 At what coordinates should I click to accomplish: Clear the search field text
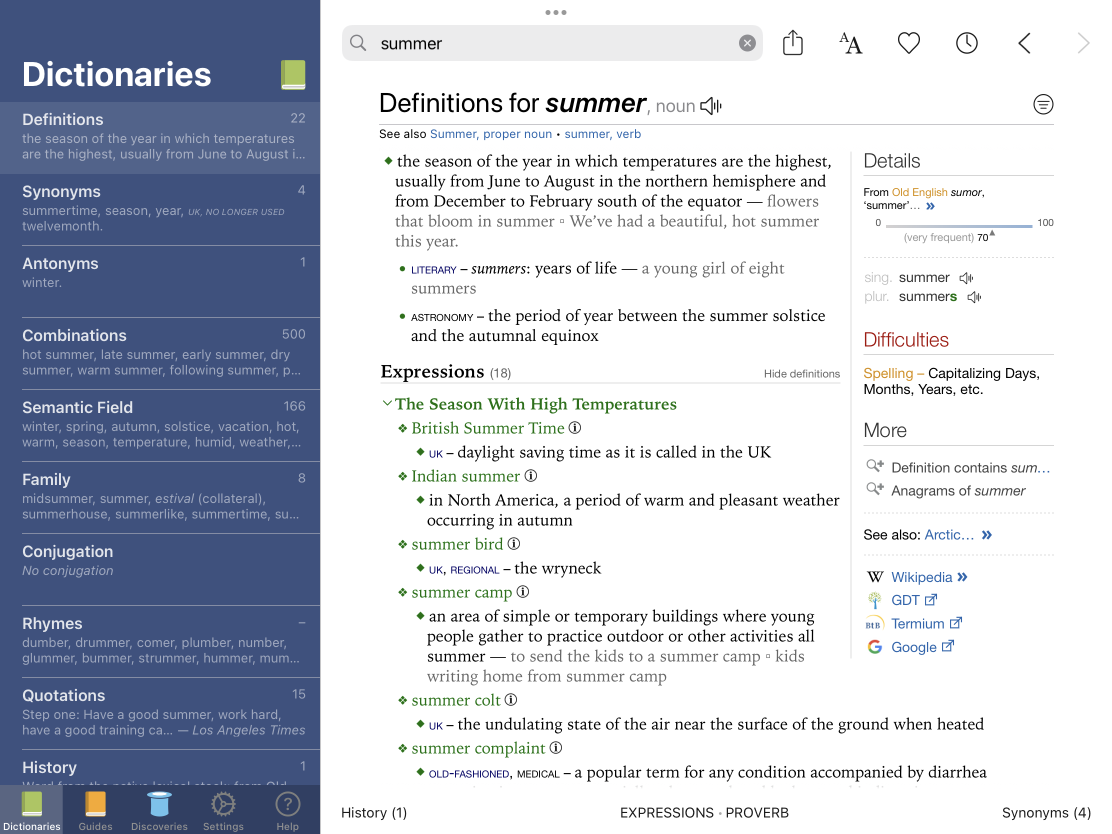pyautogui.click(x=747, y=43)
